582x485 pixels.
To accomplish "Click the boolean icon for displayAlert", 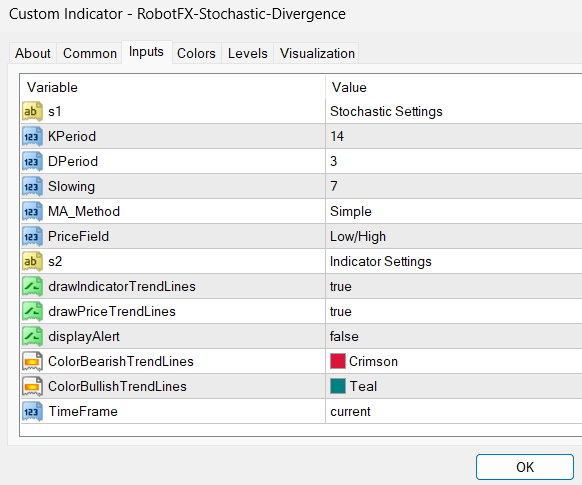I will [32, 337].
